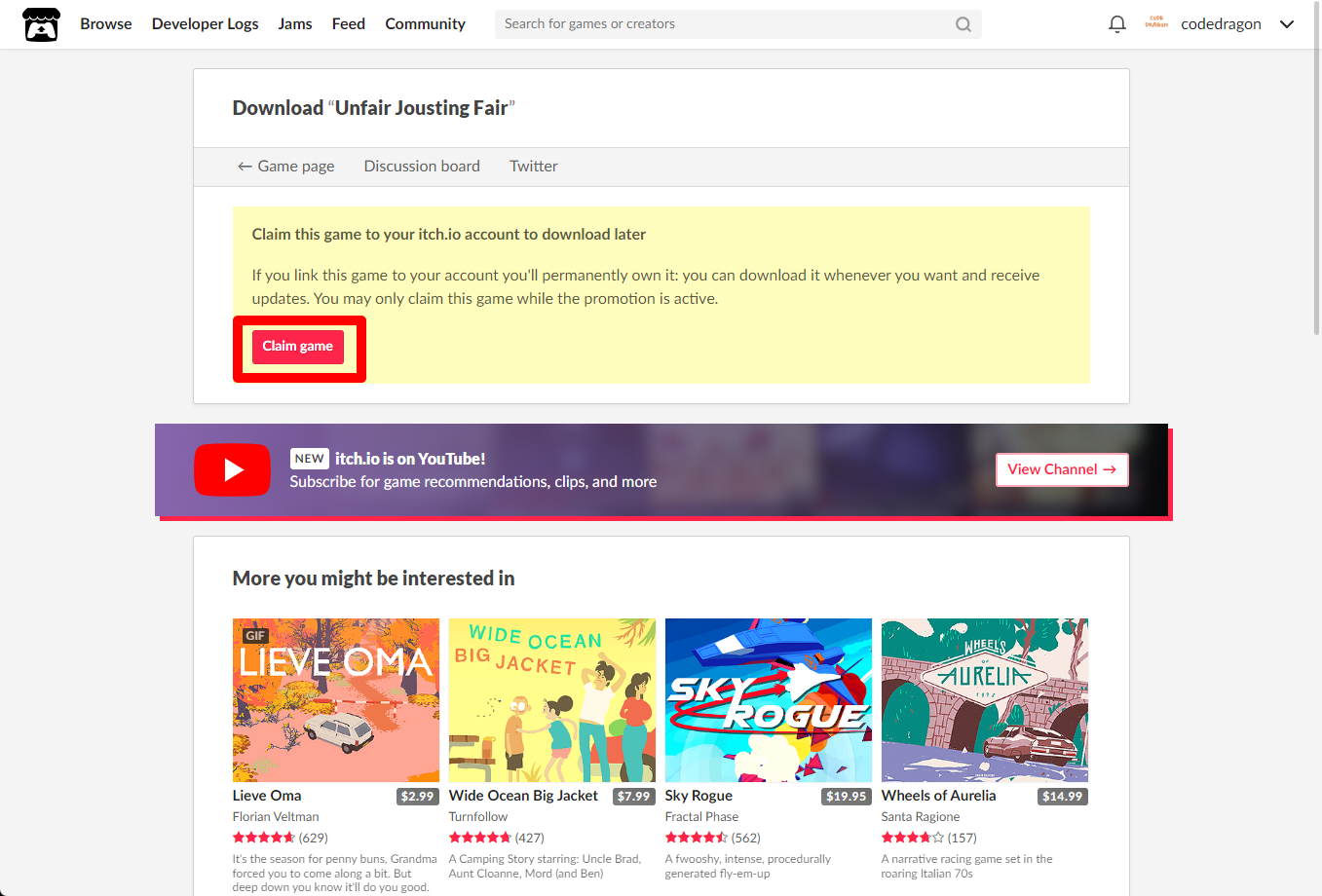Click "itch.io is on YouTube!" banner heading

click(x=410, y=459)
